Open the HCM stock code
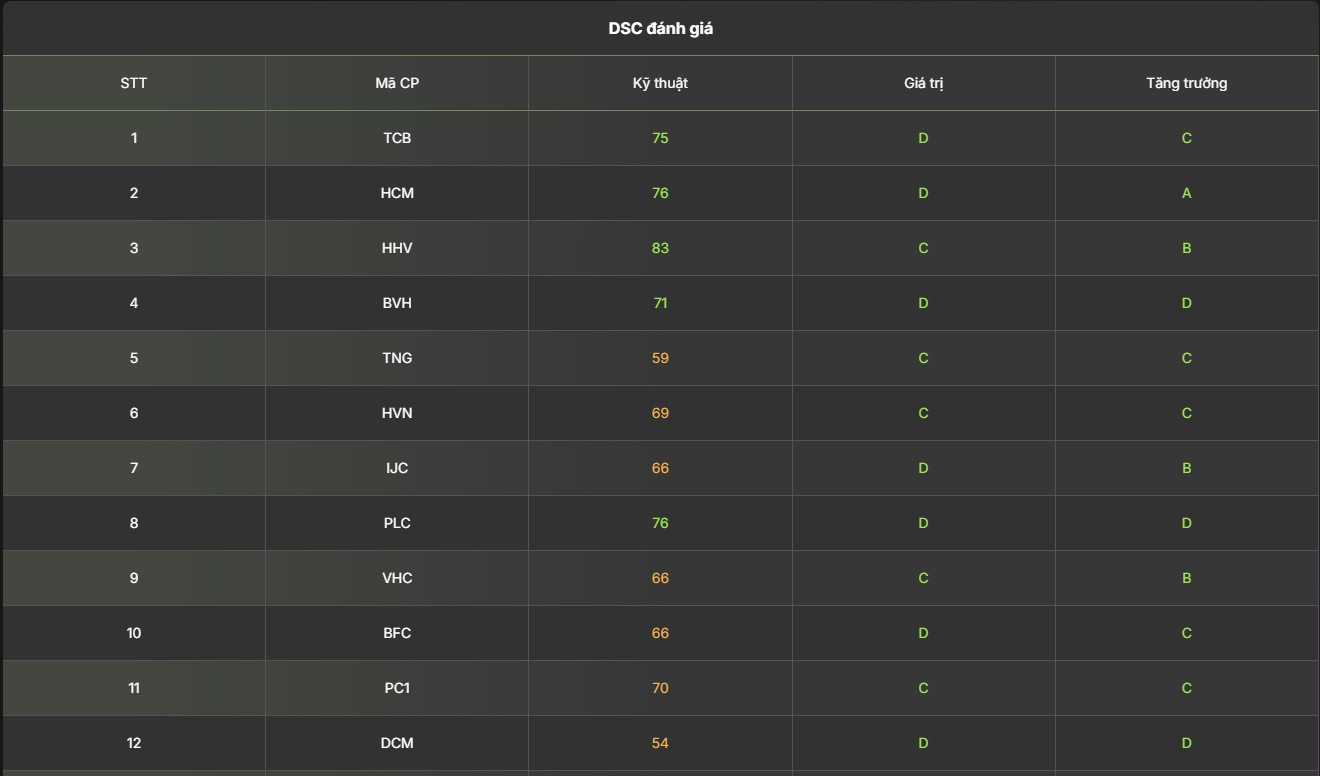The width and height of the screenshot is (1320, 776). [397, 193]
